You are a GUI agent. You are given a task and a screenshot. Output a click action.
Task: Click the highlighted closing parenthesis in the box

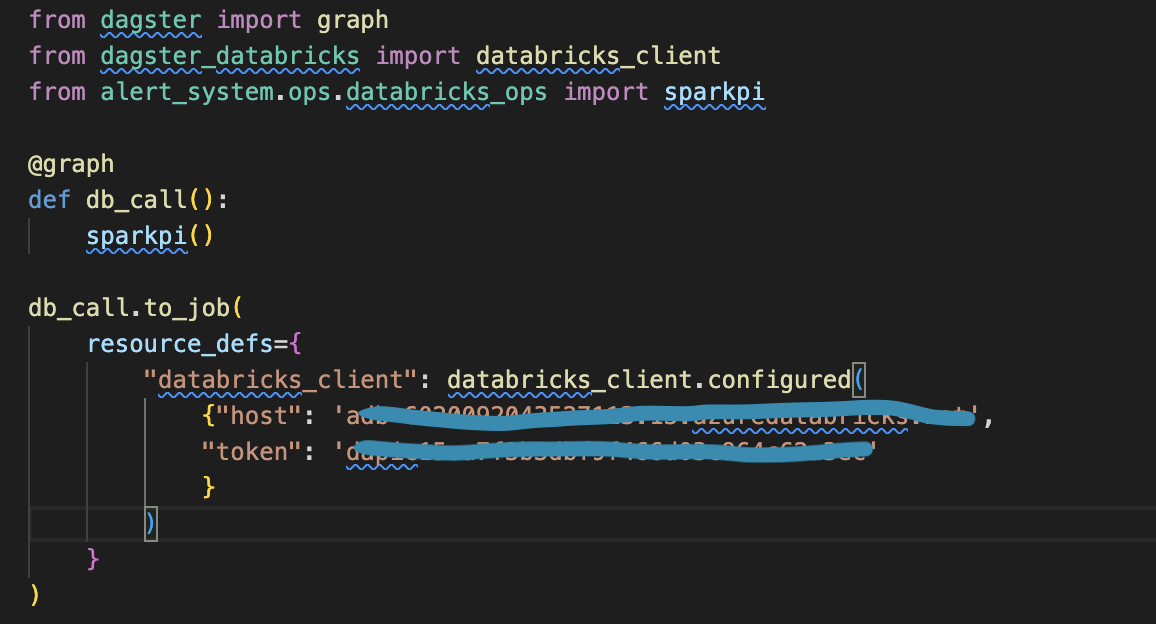coord(150,522)
